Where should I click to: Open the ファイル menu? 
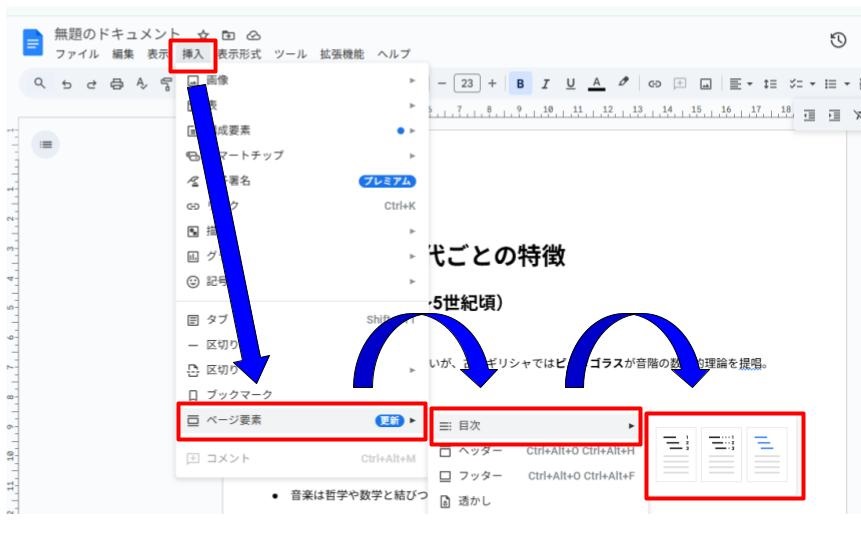77,54
